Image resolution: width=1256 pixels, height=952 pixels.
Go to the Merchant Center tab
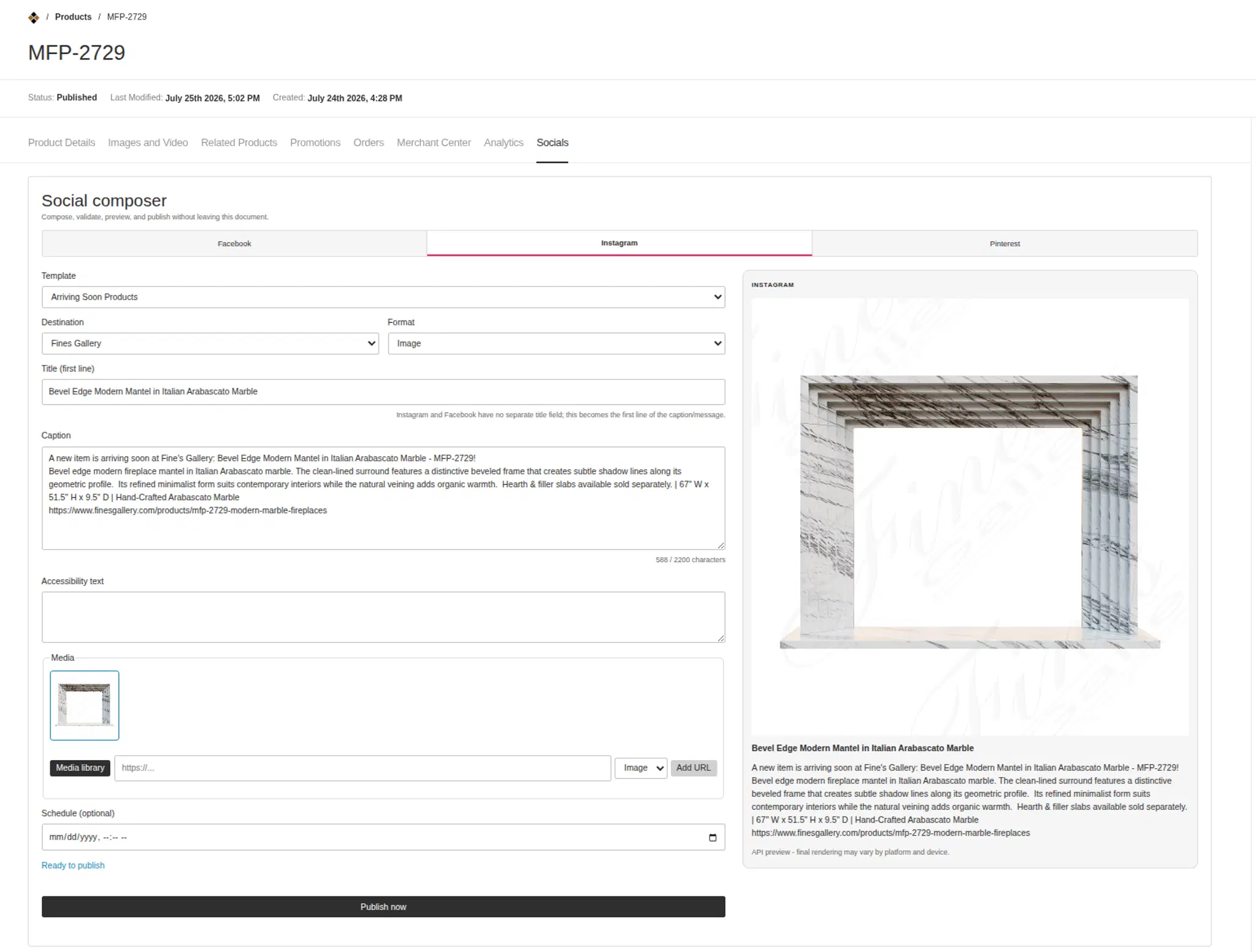click(434, 142)
